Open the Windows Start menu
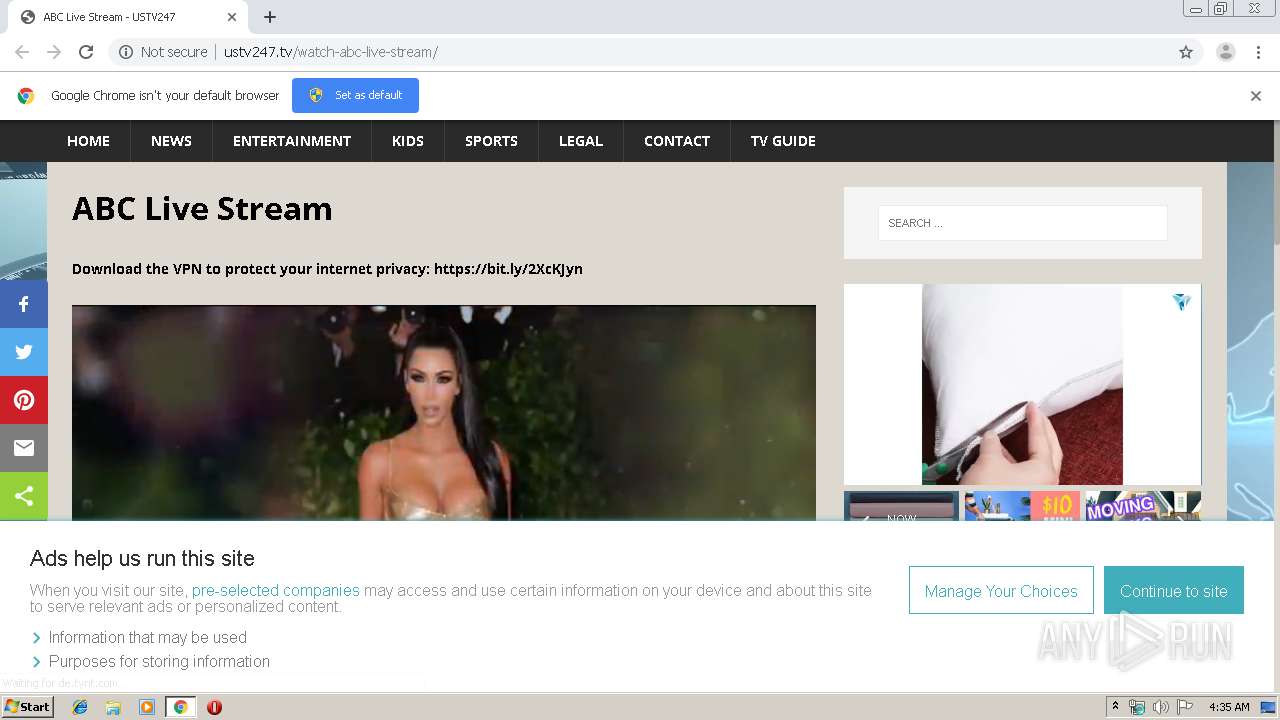 click(27, 707)
